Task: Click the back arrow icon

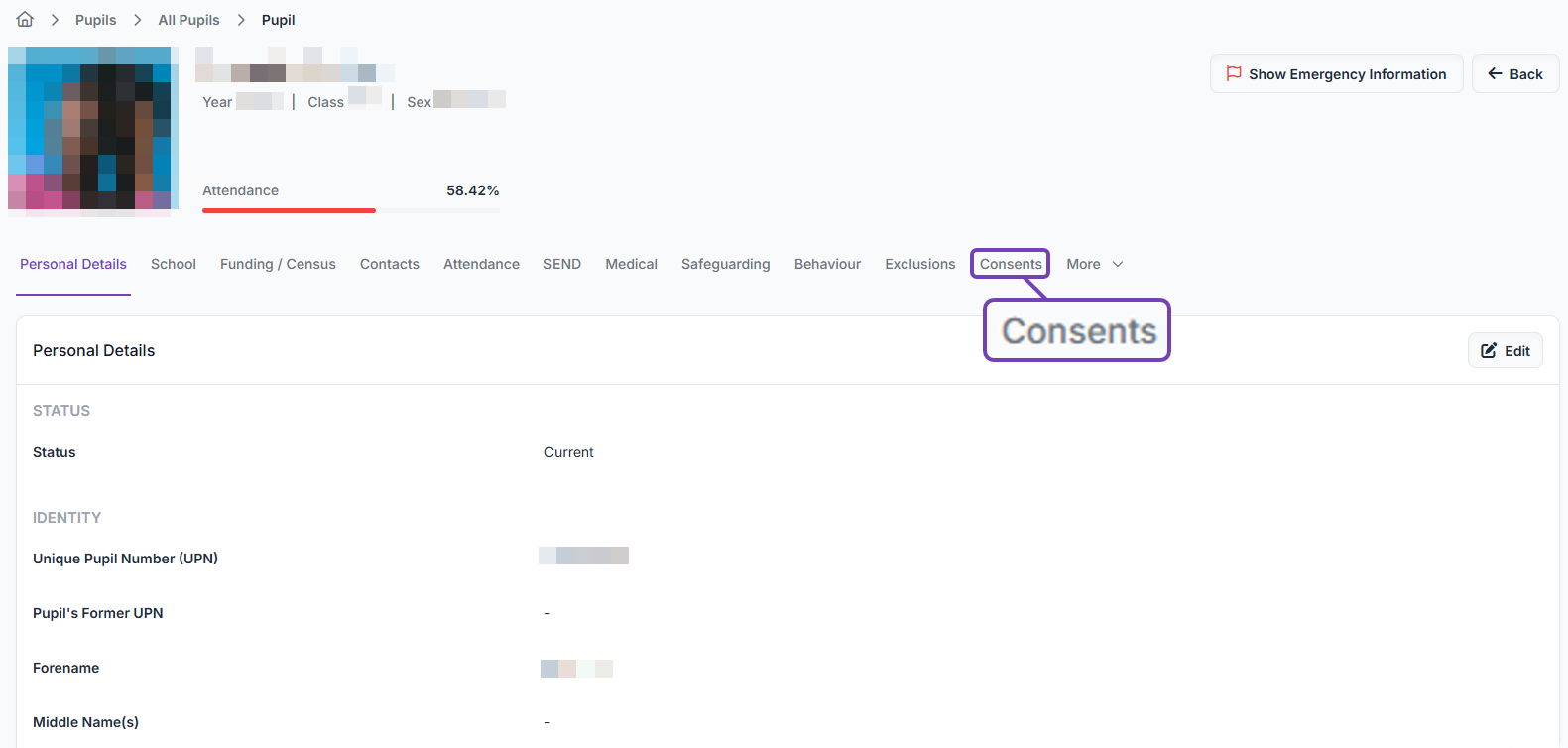Action: [1495, 73]
